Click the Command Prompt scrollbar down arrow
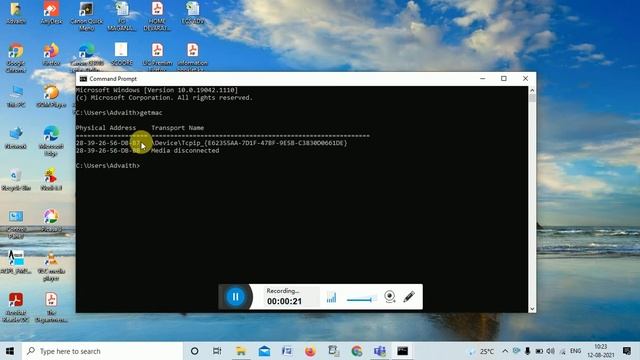The width and height of the screenshot is (640, 360). point(532,309)
